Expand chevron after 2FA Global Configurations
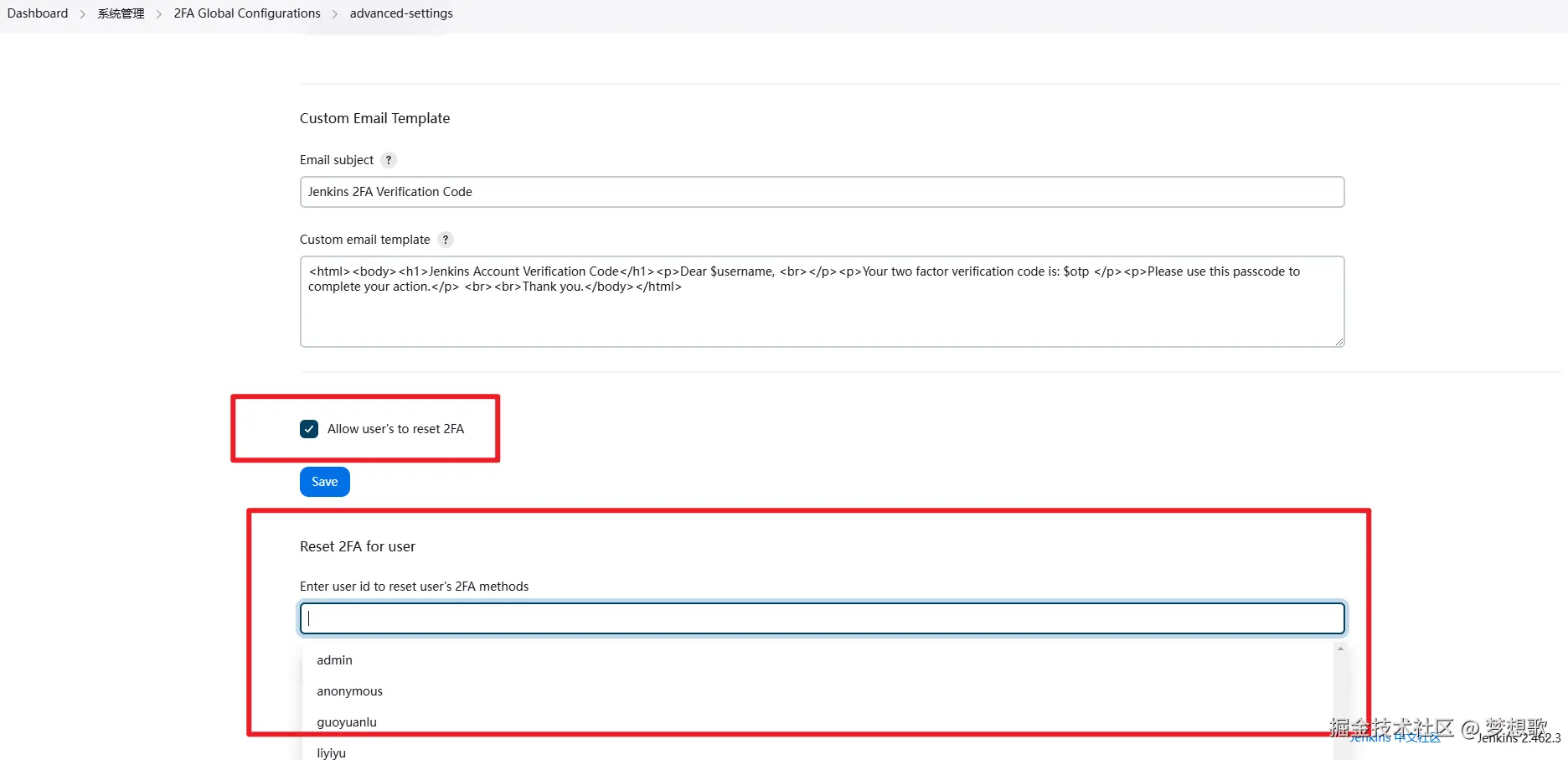 click(x=335, y=14)
